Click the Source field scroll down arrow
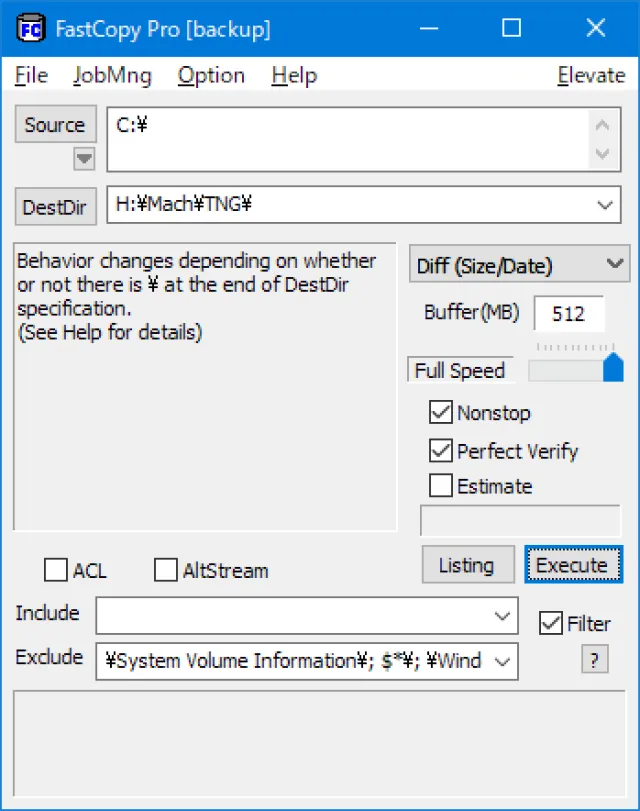The image size is (640, 811). pos(602,154)
